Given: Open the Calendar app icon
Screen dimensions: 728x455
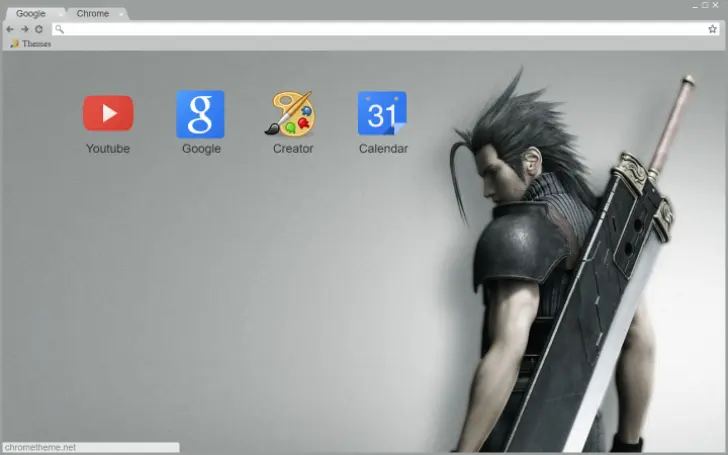Looking at the screenshot, I should point(382,114).
